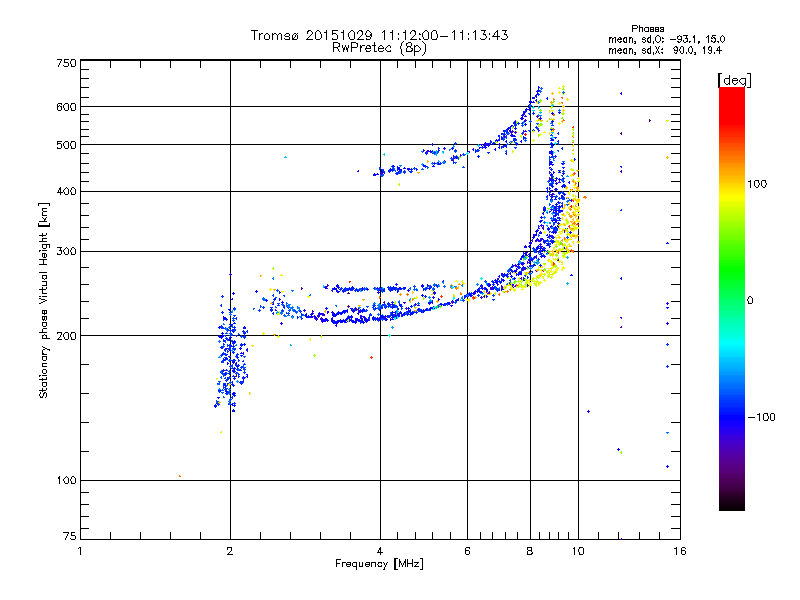
Task: Click the dense blue echo cluster near 2 MHz
Action: (232, 352)
